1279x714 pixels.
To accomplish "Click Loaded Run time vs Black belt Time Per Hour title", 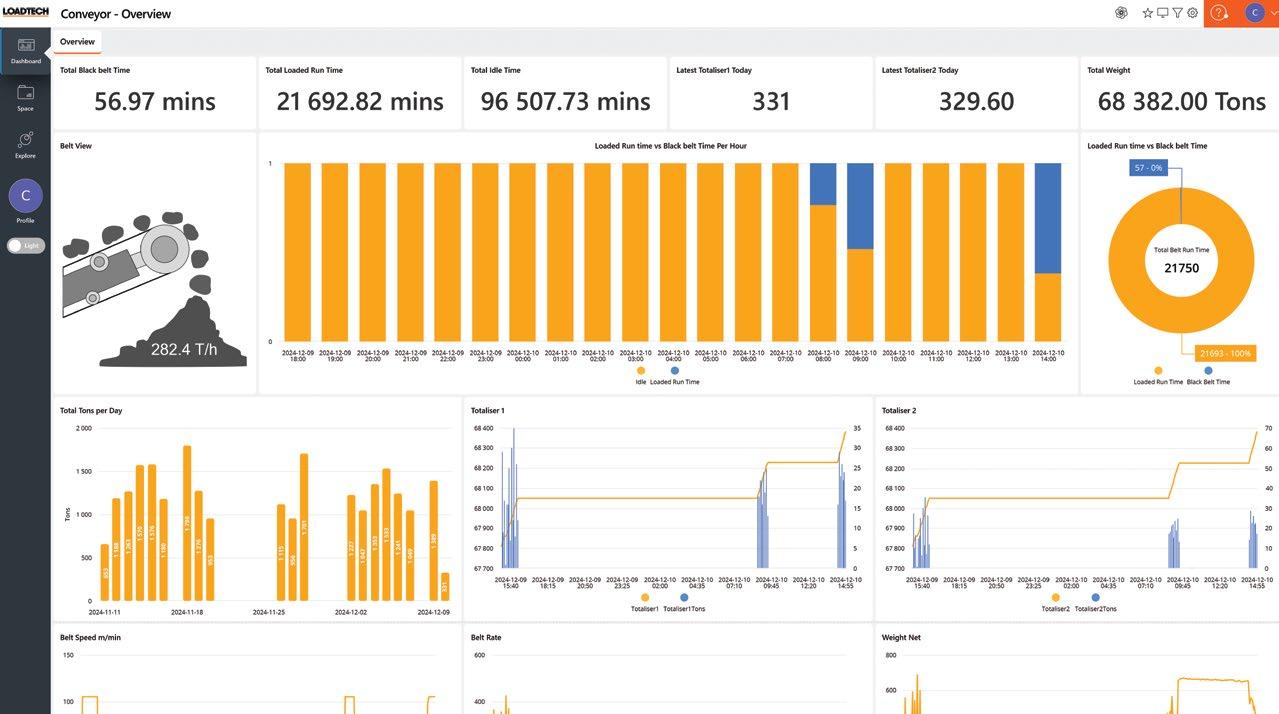I will [x=671, y=146].
